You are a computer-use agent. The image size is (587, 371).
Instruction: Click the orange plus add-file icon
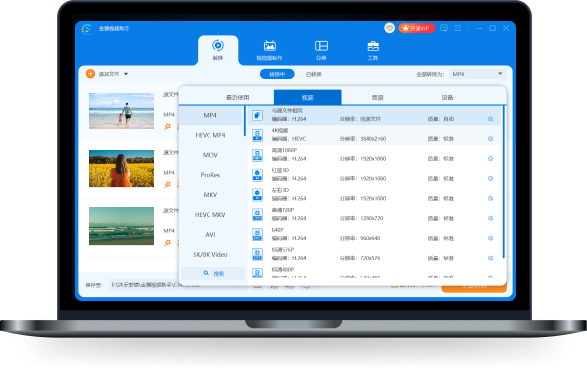tap(90, 74)
